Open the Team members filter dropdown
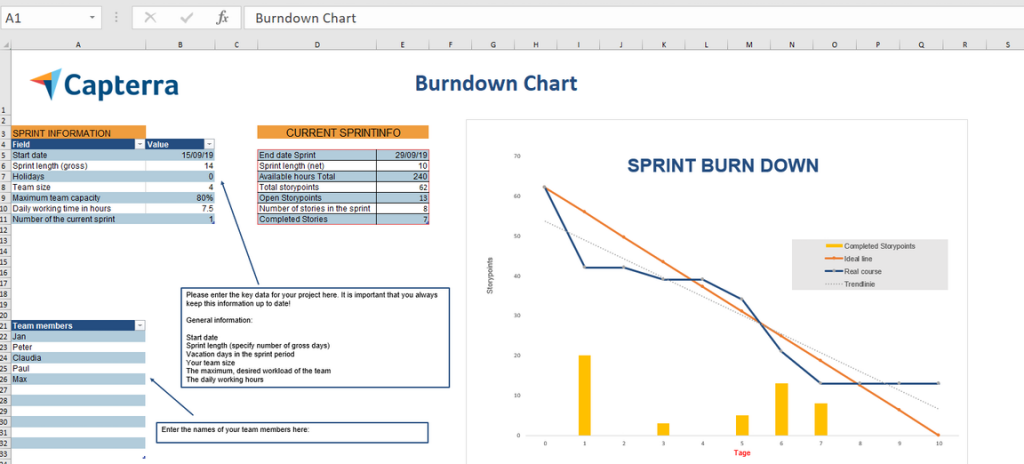The height and width of the screenshot is (464, 1024). 139,325
